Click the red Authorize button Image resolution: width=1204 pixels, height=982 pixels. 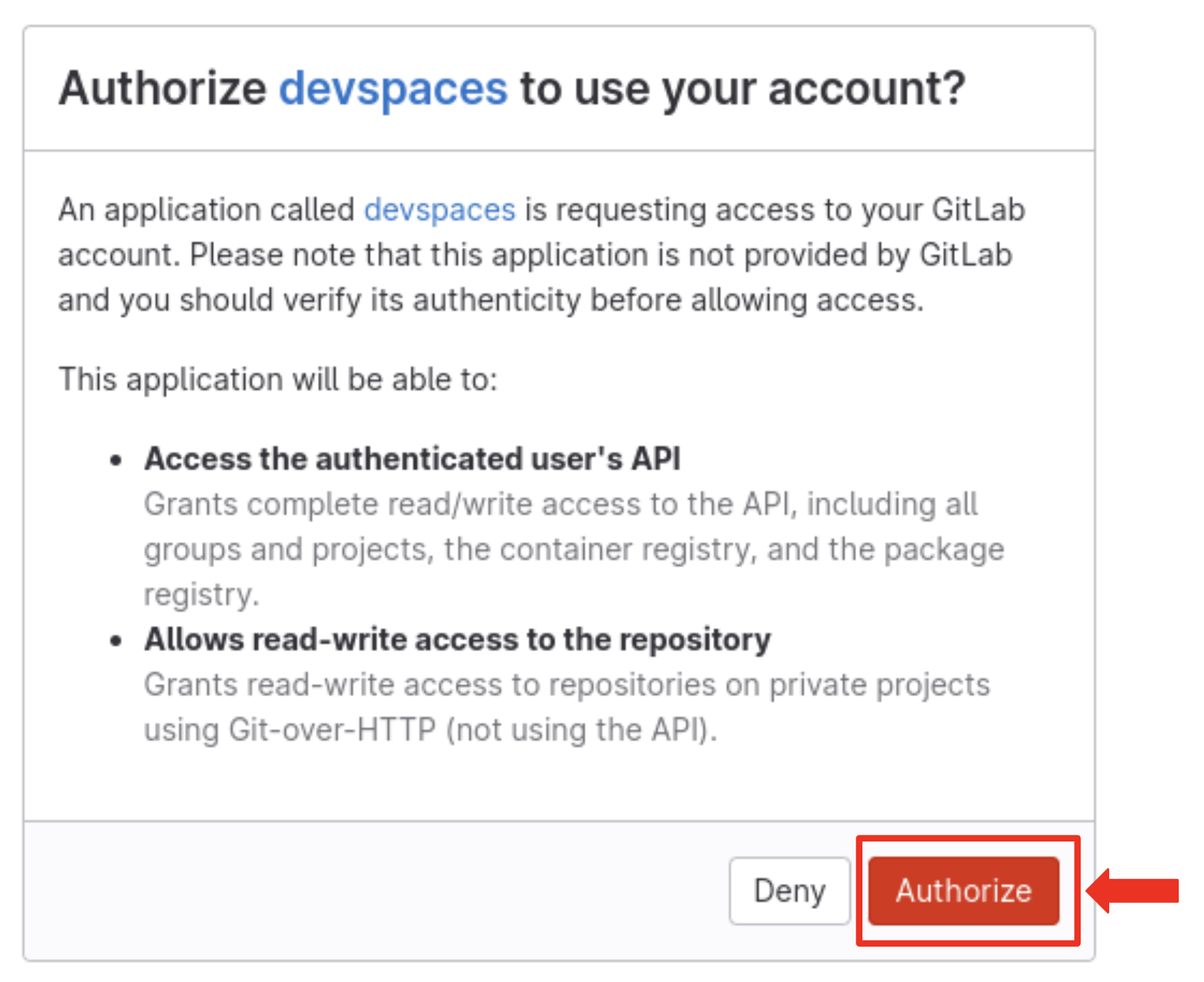pyautogui.click(x=963, y=891)
